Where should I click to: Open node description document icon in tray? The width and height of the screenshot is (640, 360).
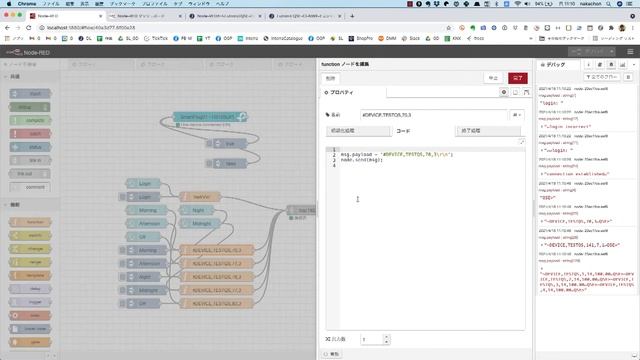pos(515,92)
